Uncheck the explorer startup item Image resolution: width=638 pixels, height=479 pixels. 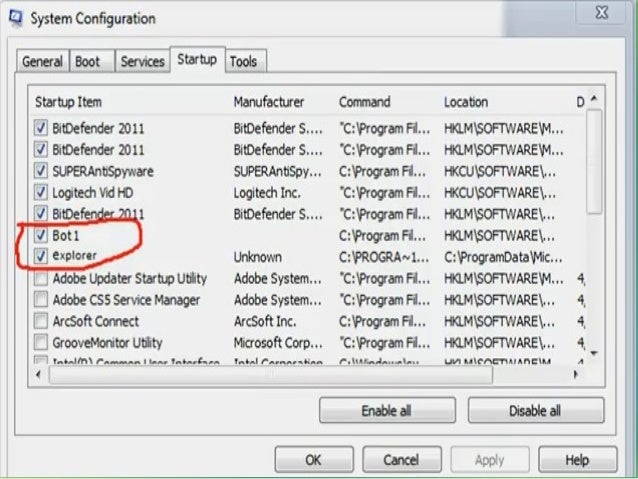tap(41, 256)
